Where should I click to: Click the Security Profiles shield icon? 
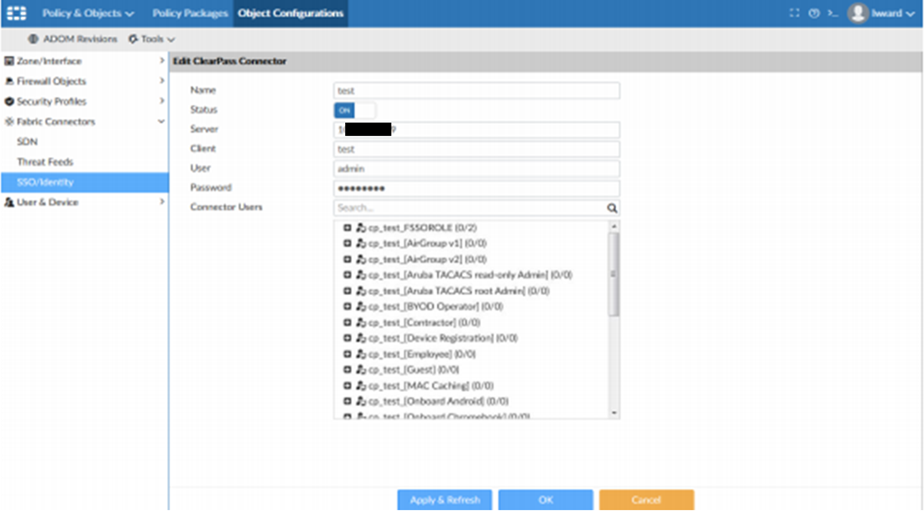tap(9, 101)
